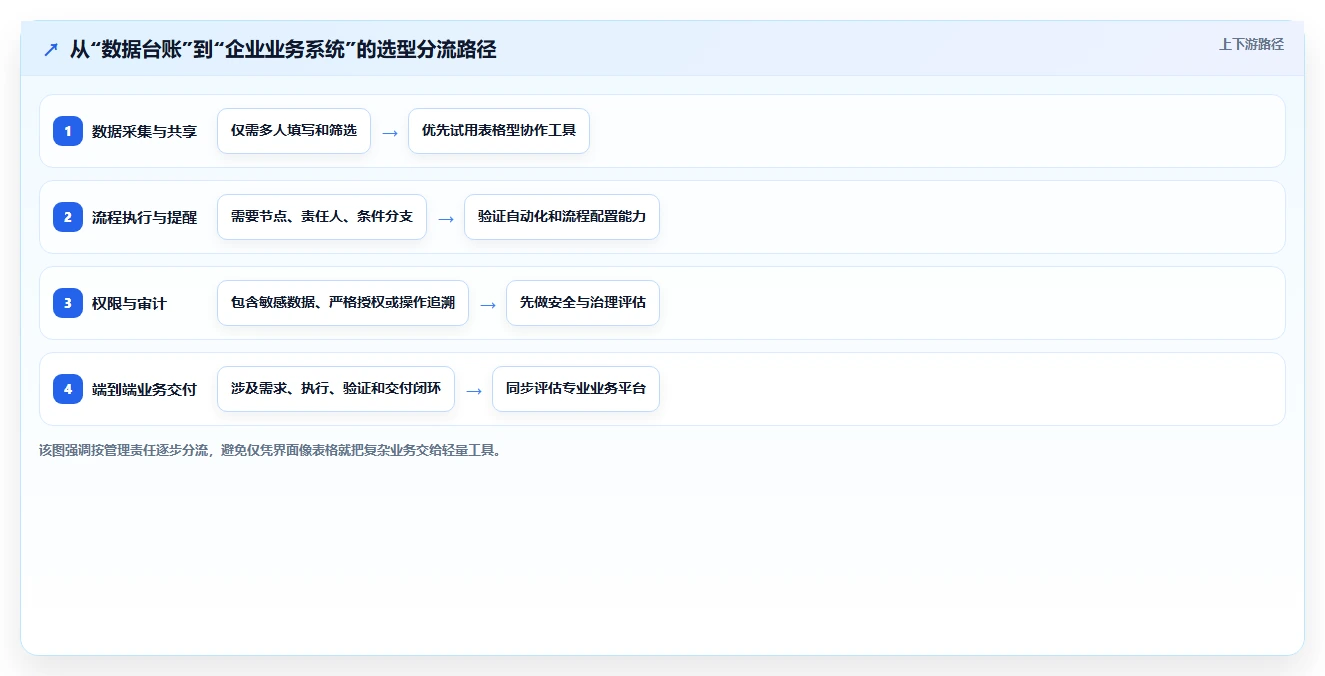This screenshot has width=1325, height=676.
Task: Click the 需要节点、责任人、条件分支 chip
Action: (x=322, y=217)
